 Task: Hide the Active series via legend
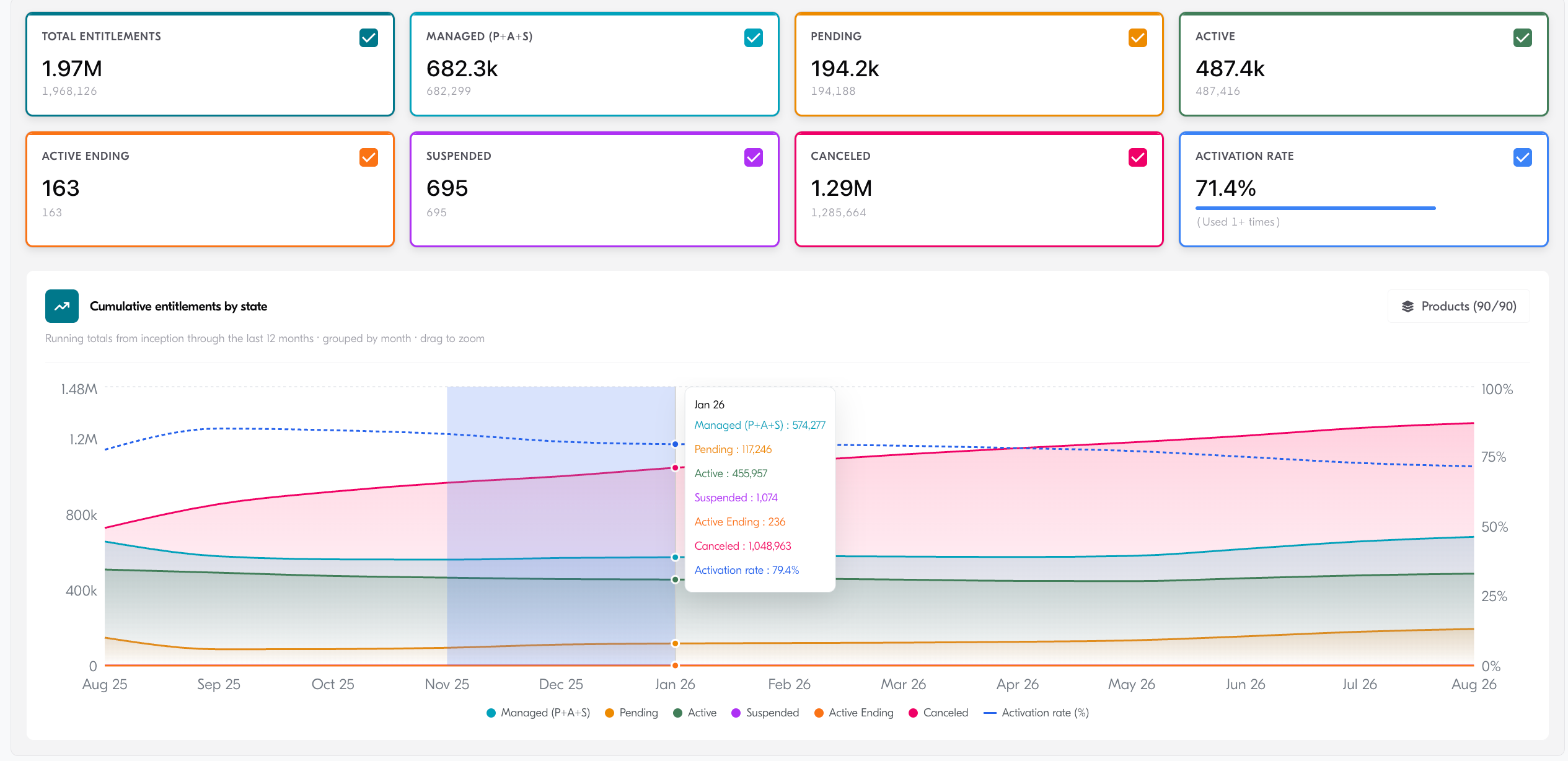tap(695, 713)
